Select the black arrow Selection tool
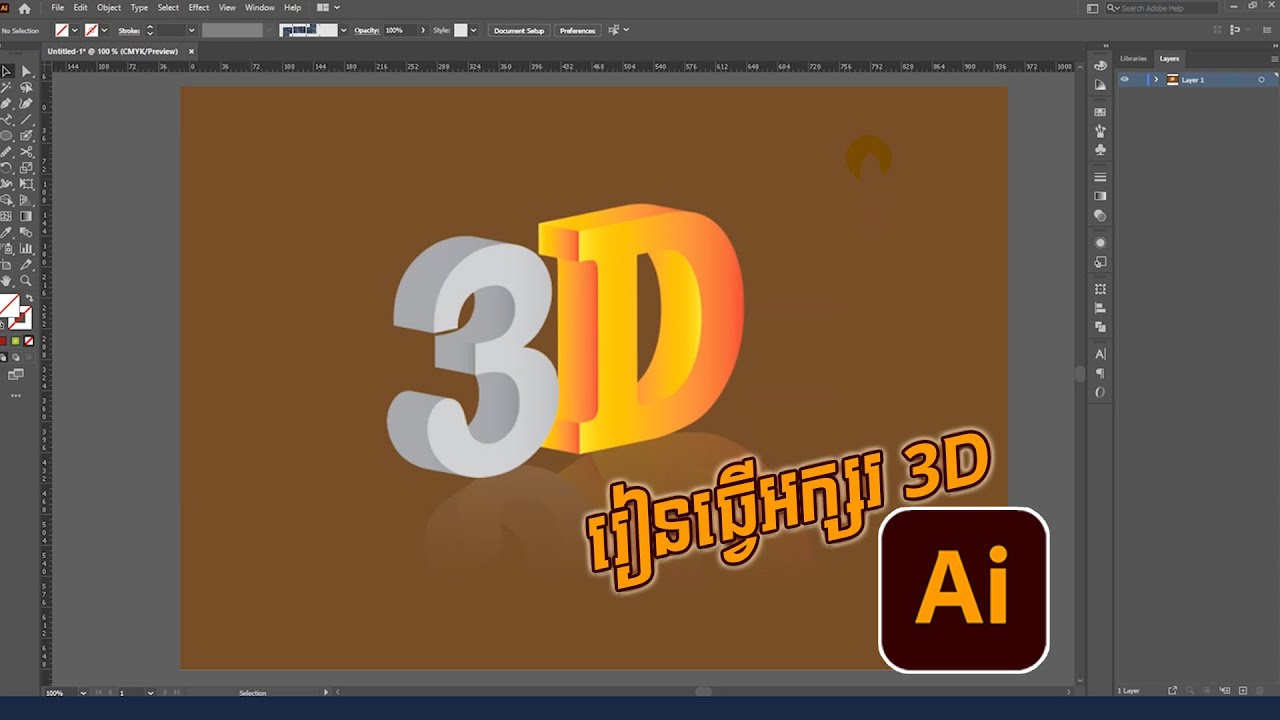This screenshot has height=720, width=1280. (x=6, y=72)
